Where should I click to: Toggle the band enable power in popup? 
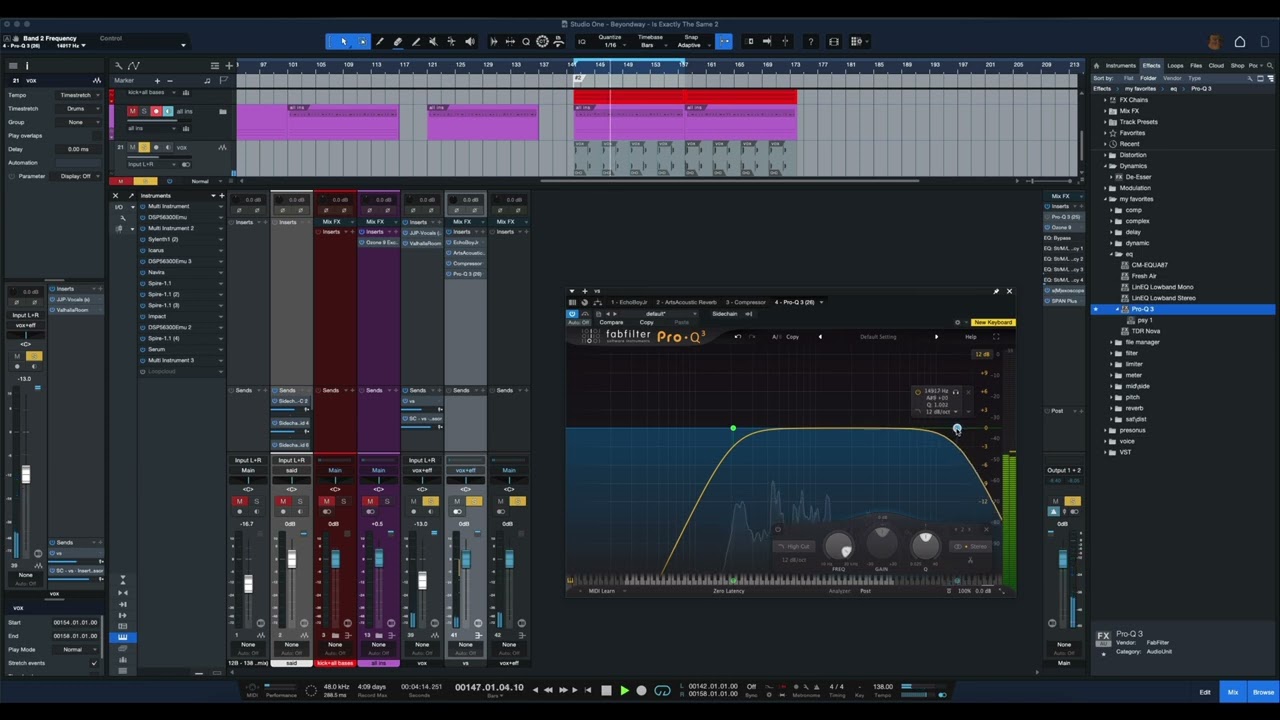[918, 392]
